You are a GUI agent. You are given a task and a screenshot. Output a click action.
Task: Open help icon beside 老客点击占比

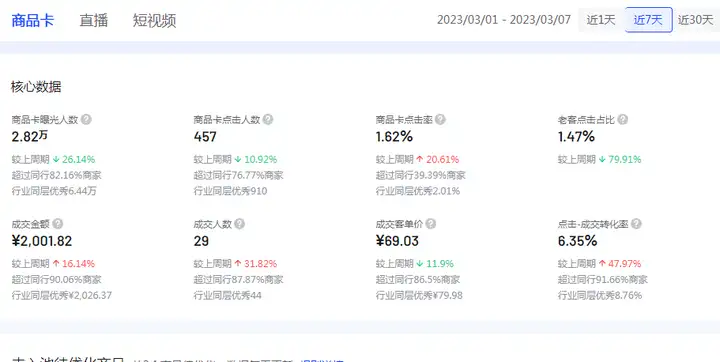pyautogui.click(x=622, y=120)
